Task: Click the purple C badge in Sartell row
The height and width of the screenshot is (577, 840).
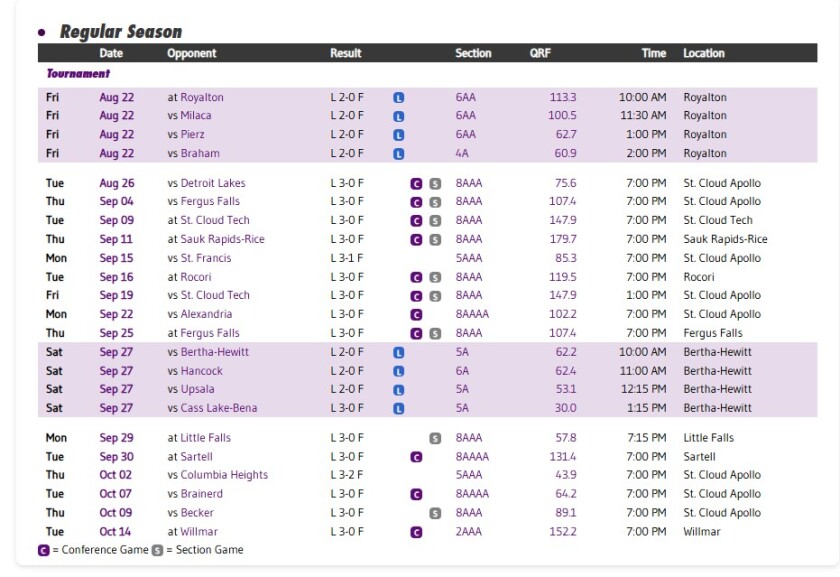Action: pyautogui.click(x=416, y=457)
